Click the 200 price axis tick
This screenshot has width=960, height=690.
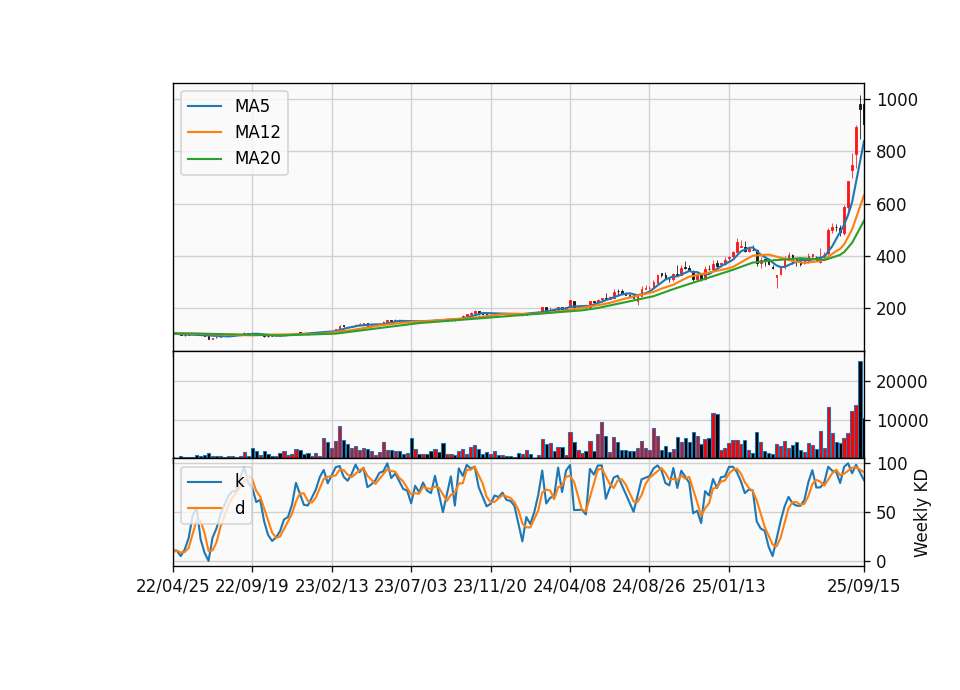(x=891, y=309)
